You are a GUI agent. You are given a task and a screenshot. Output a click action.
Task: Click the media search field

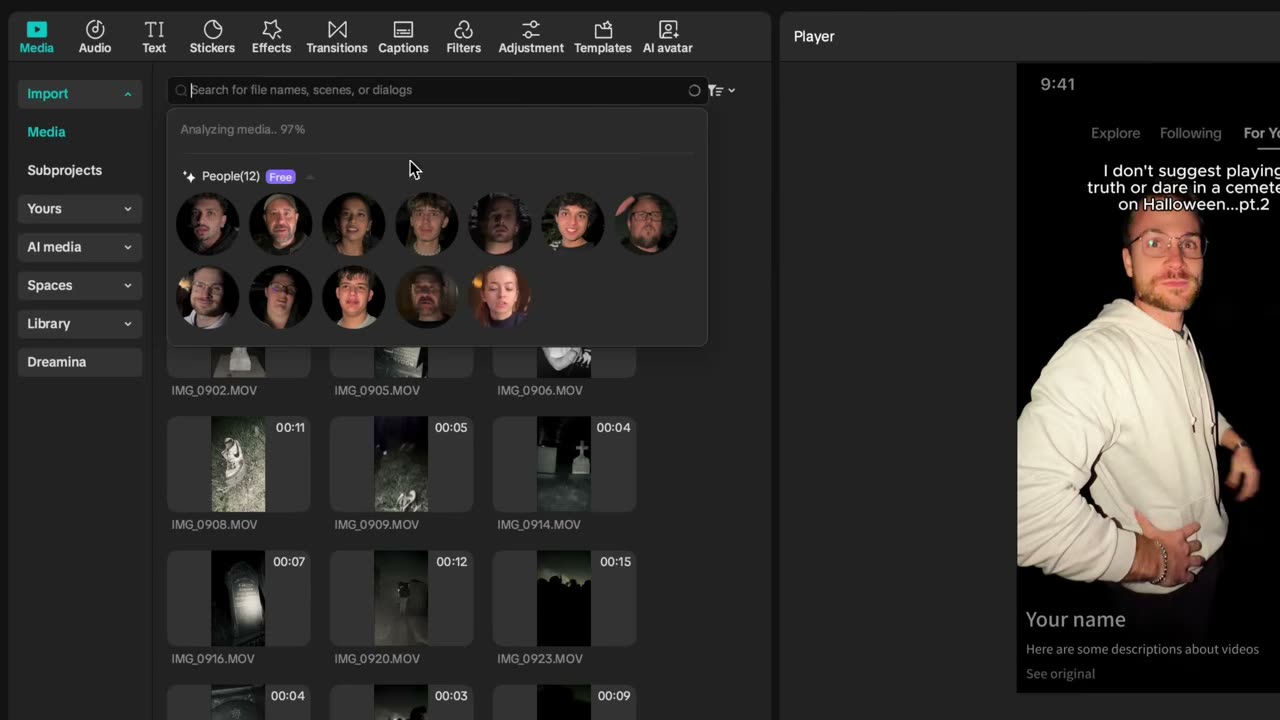(x=437, y=90)
